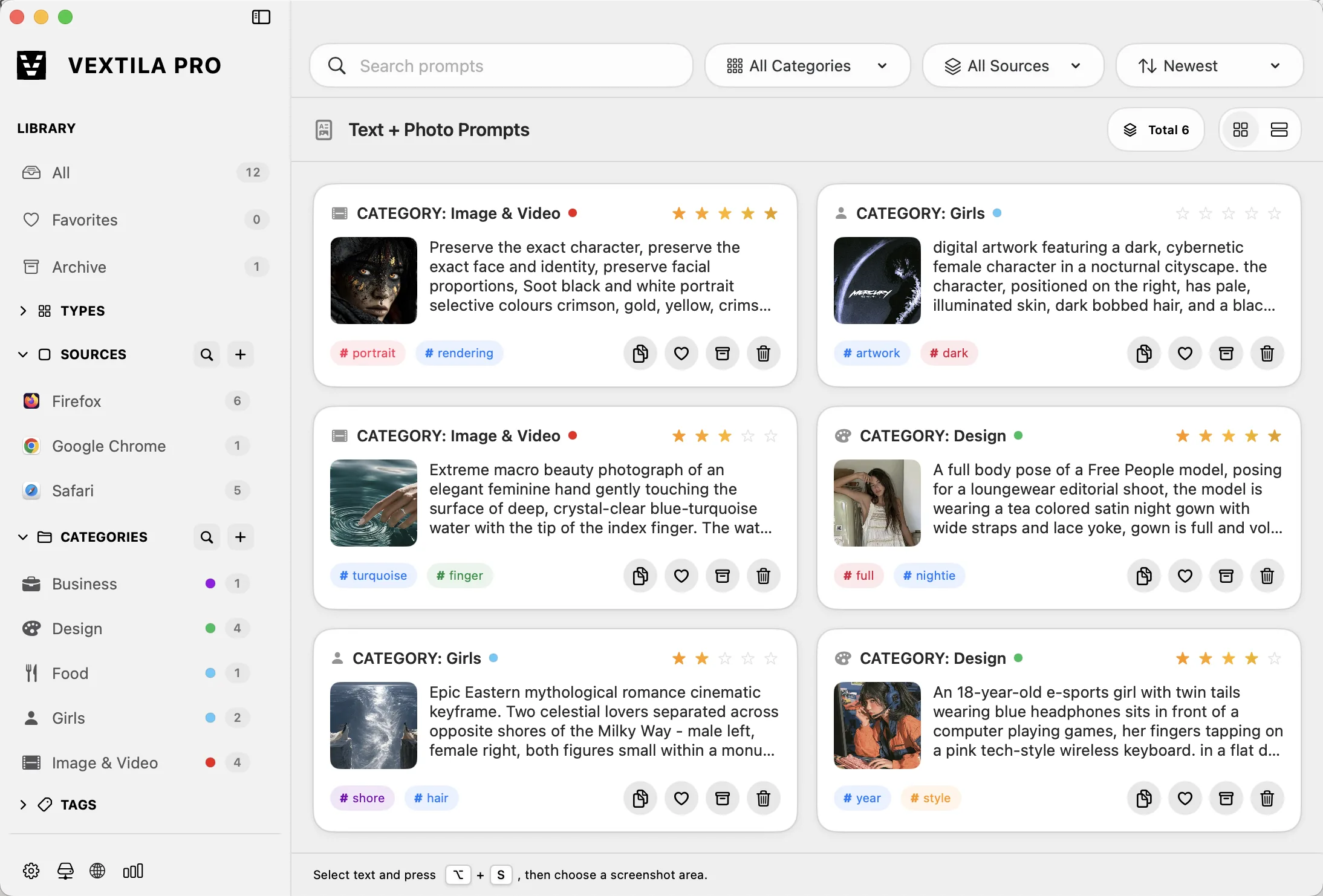Click the Search prompts field

click(501, 65)
